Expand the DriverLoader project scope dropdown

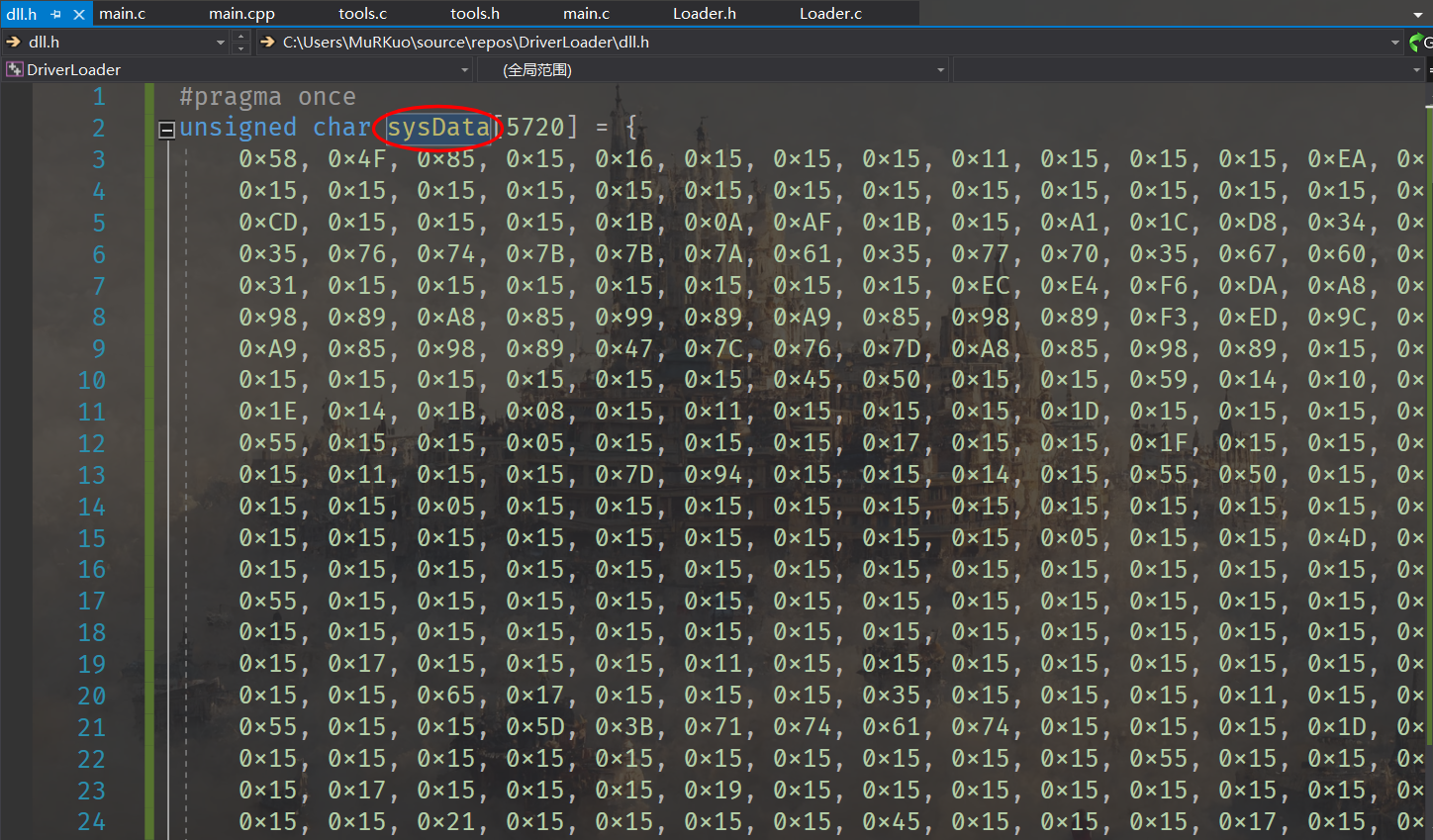(464, 69)
